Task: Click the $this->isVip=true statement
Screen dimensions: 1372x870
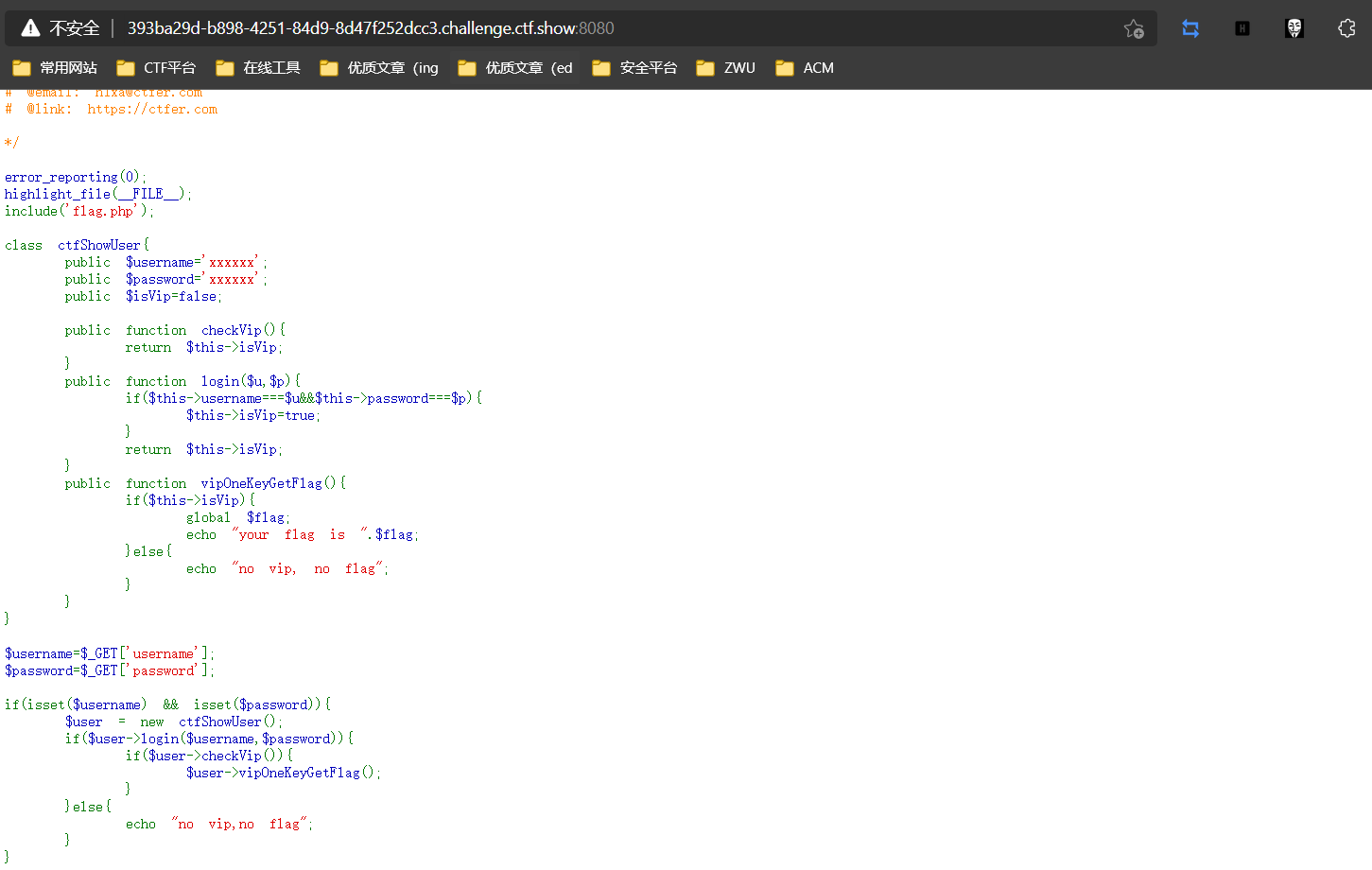Action: click(x=253, y=415)
